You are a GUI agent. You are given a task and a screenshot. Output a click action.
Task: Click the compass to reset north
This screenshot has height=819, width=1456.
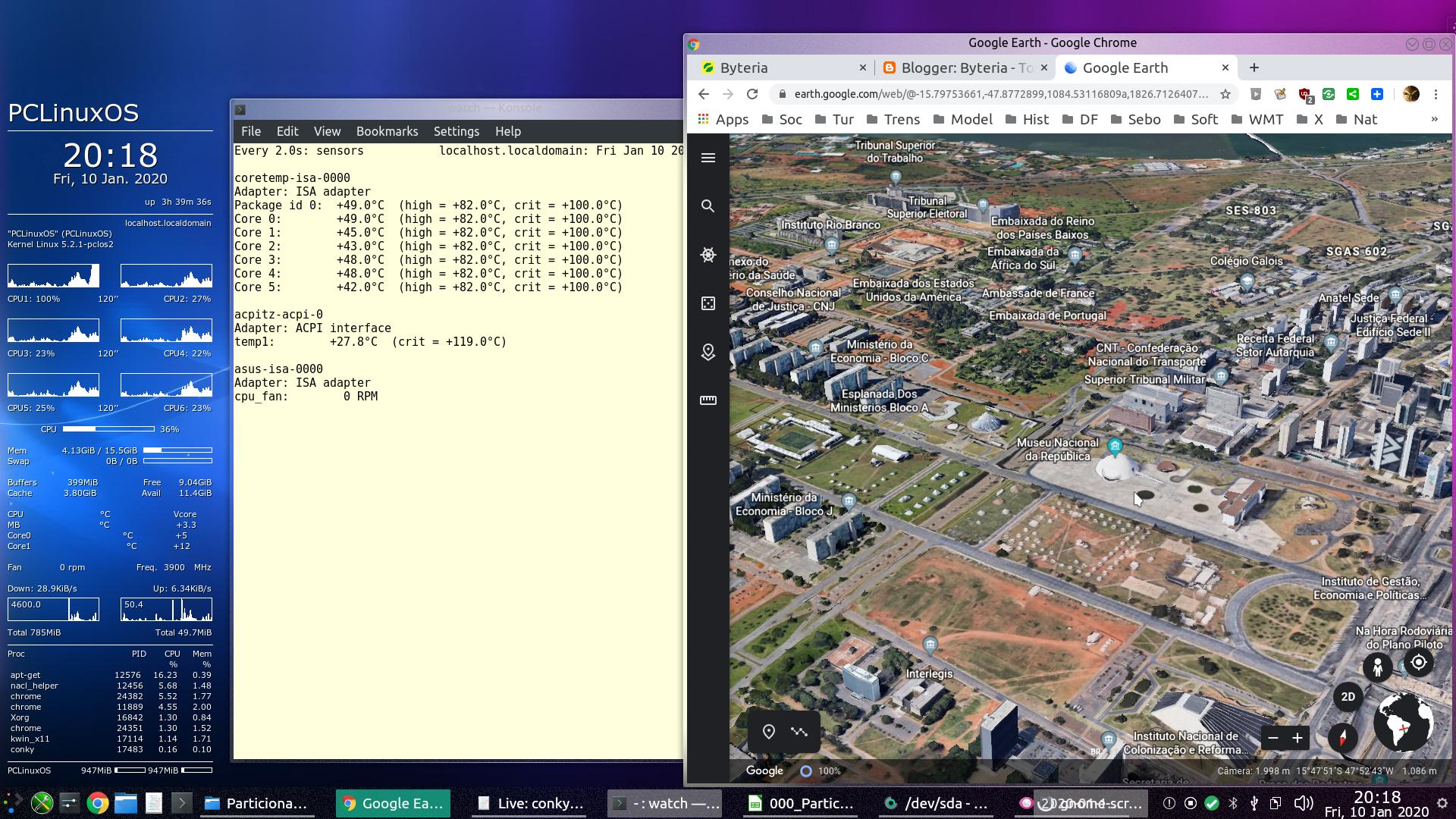(x=1343, y=737)
